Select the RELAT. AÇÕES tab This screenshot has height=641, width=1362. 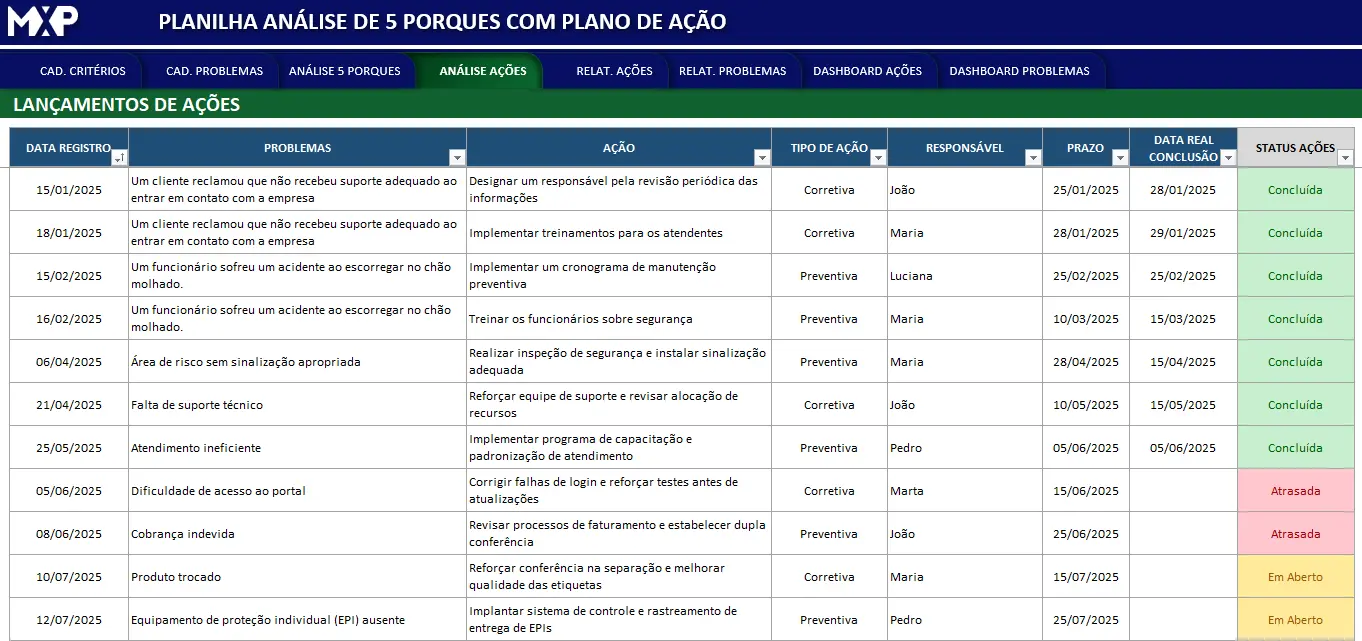click(x=614, y=71)
